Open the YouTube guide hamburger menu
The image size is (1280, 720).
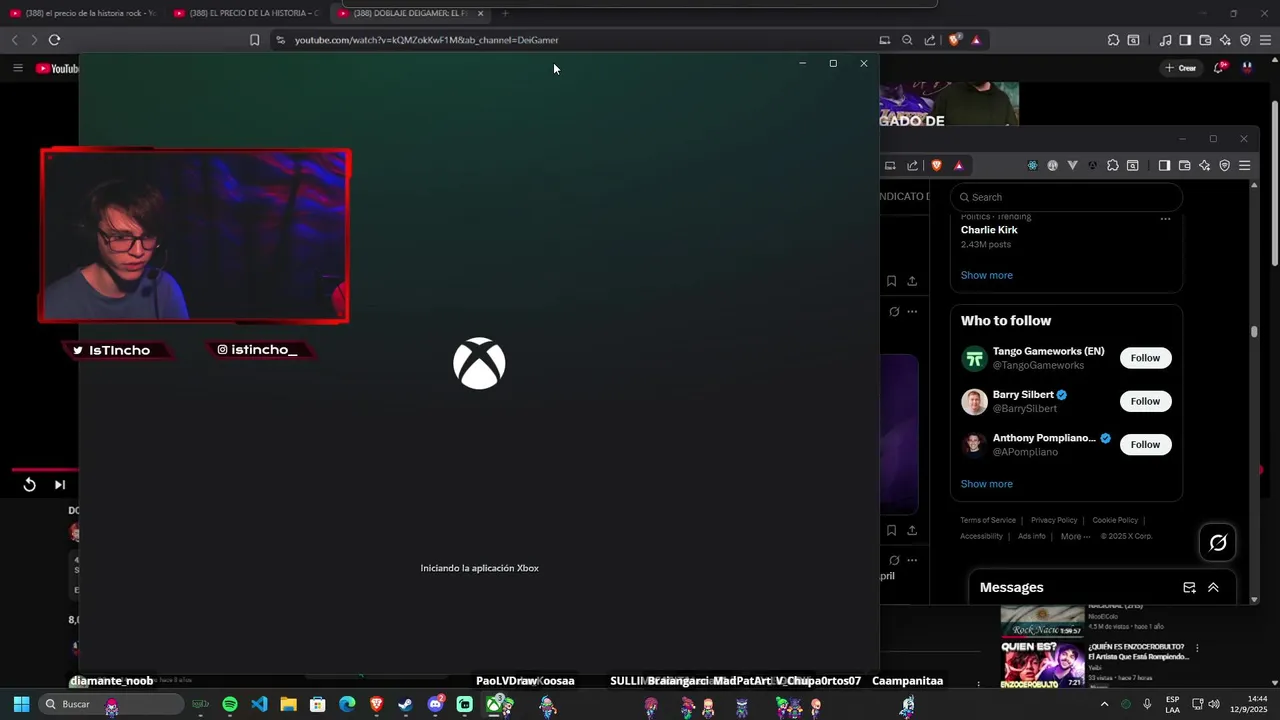pos(17,68)
